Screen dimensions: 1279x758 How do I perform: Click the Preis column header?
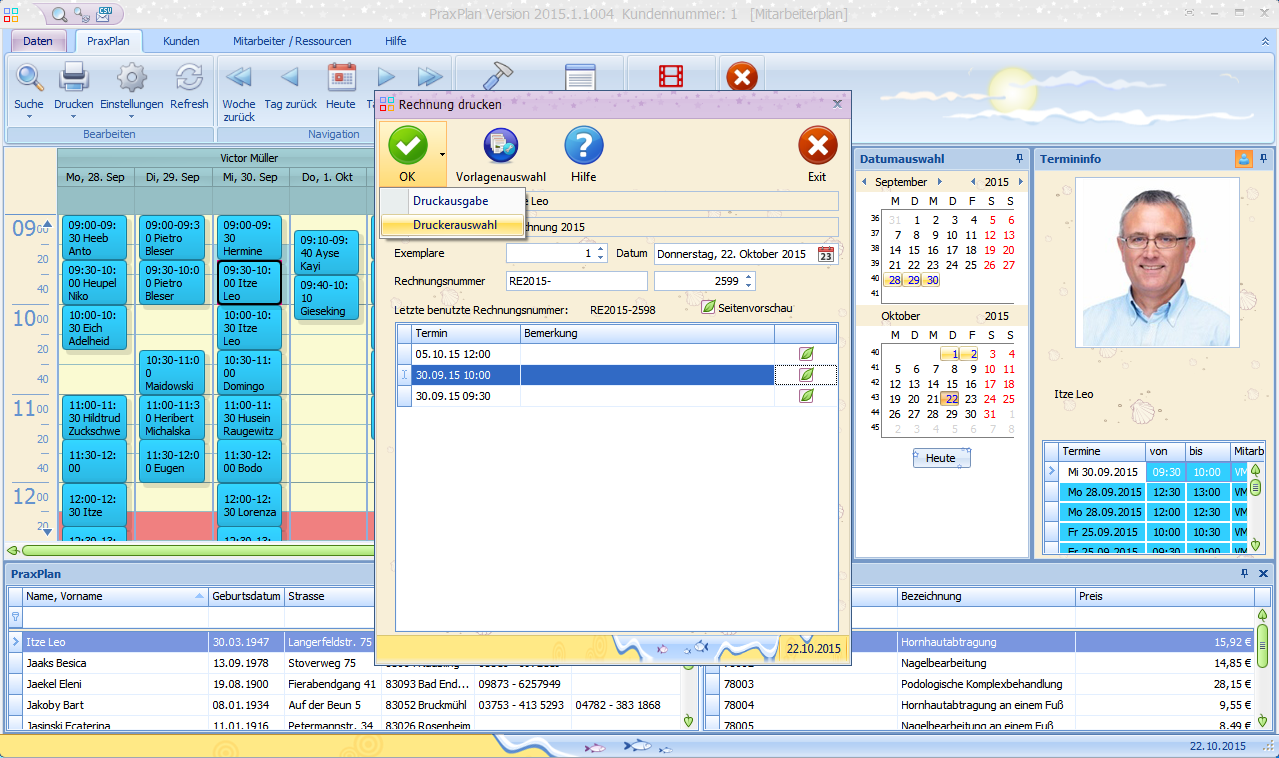point(1164,596)
